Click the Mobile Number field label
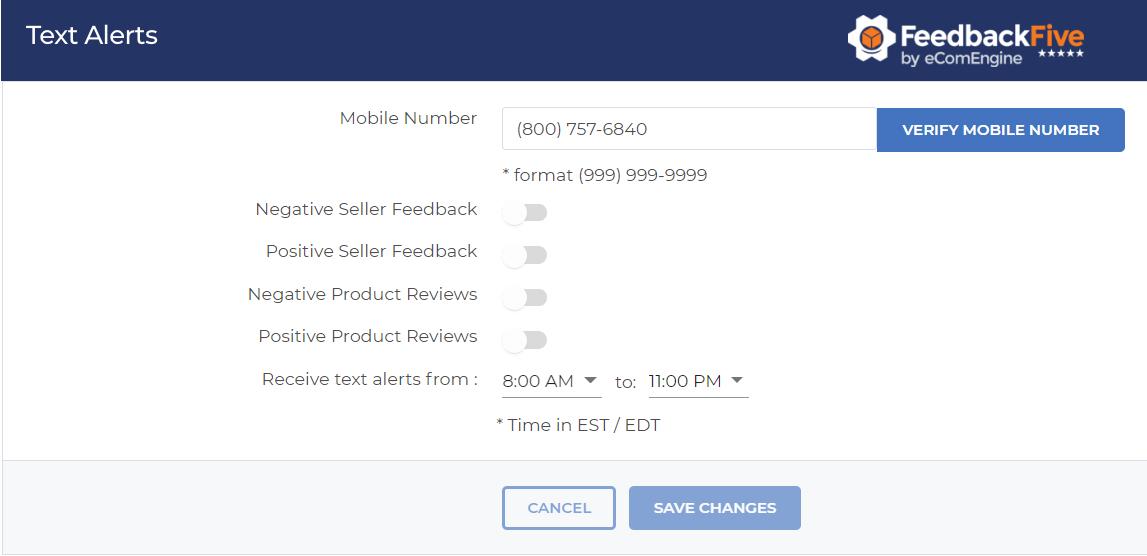This screenshot has height=556, width=1147. (x=408, y=118)
